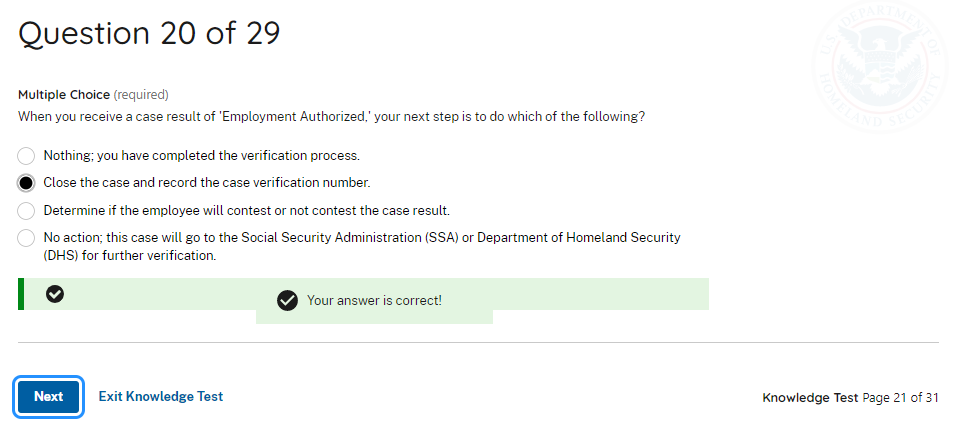Click the 'Multiple Choice' label
Screen dimensions: 963x444
64,95
